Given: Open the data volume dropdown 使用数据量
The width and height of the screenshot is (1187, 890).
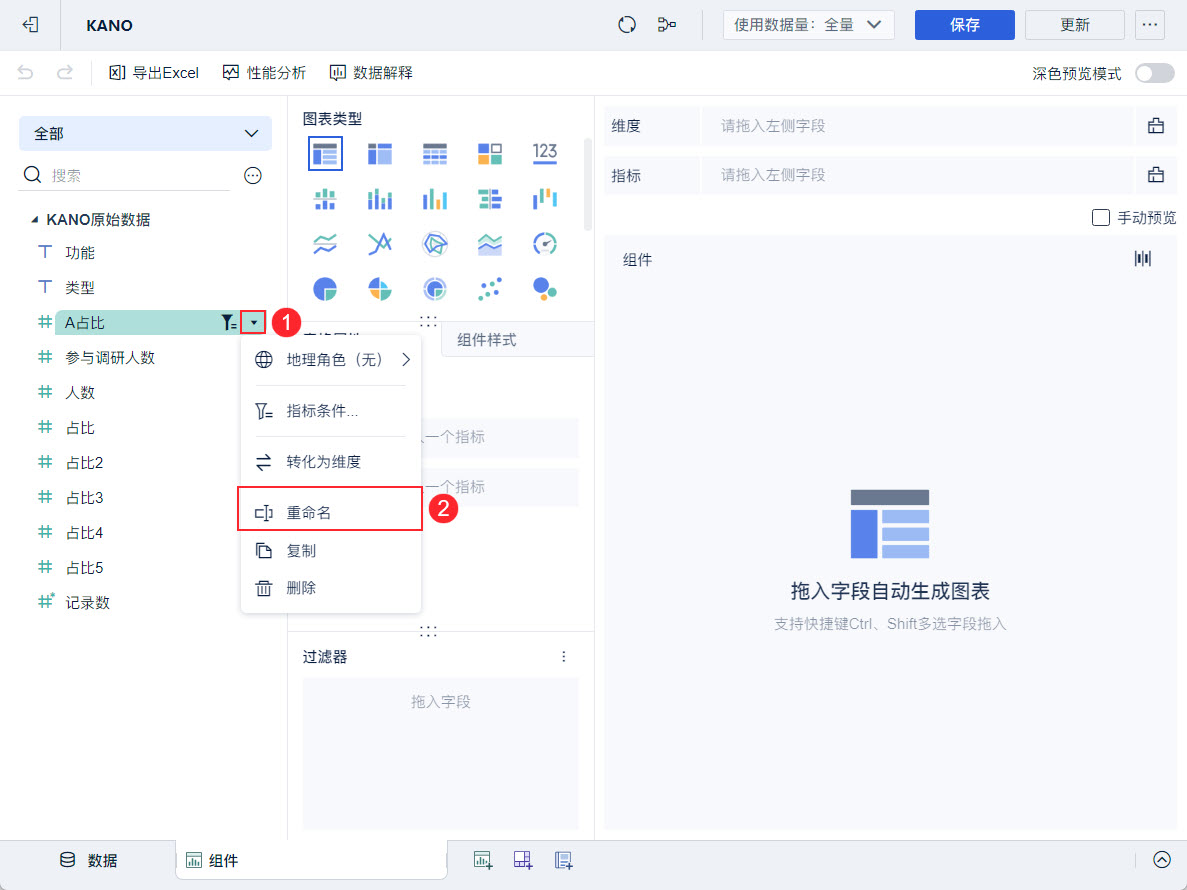Looking at the screenshot, I should point(808,25).
